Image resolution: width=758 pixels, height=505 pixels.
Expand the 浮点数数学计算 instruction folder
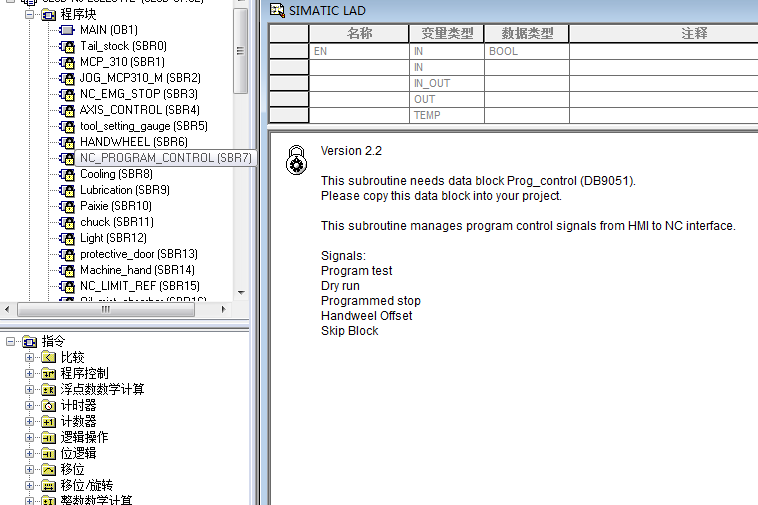point(30,389)
